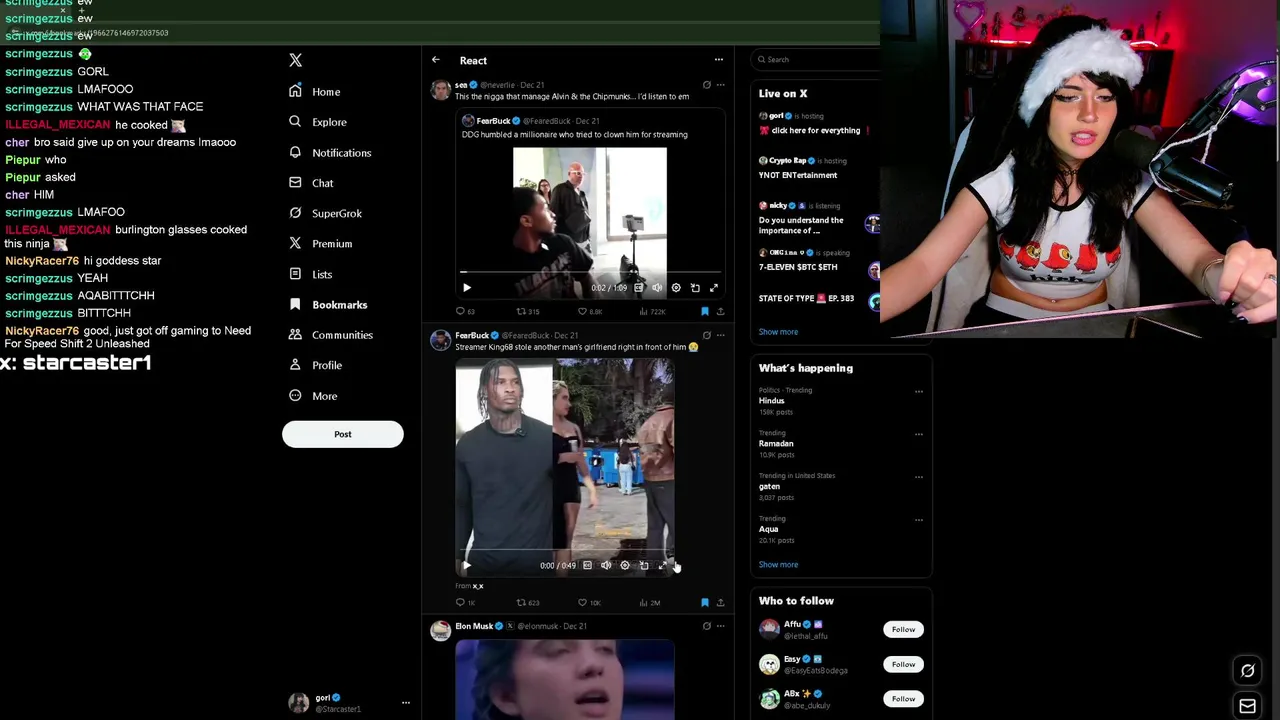Enable picture-in-picture on the King68 video

[644, 566]
